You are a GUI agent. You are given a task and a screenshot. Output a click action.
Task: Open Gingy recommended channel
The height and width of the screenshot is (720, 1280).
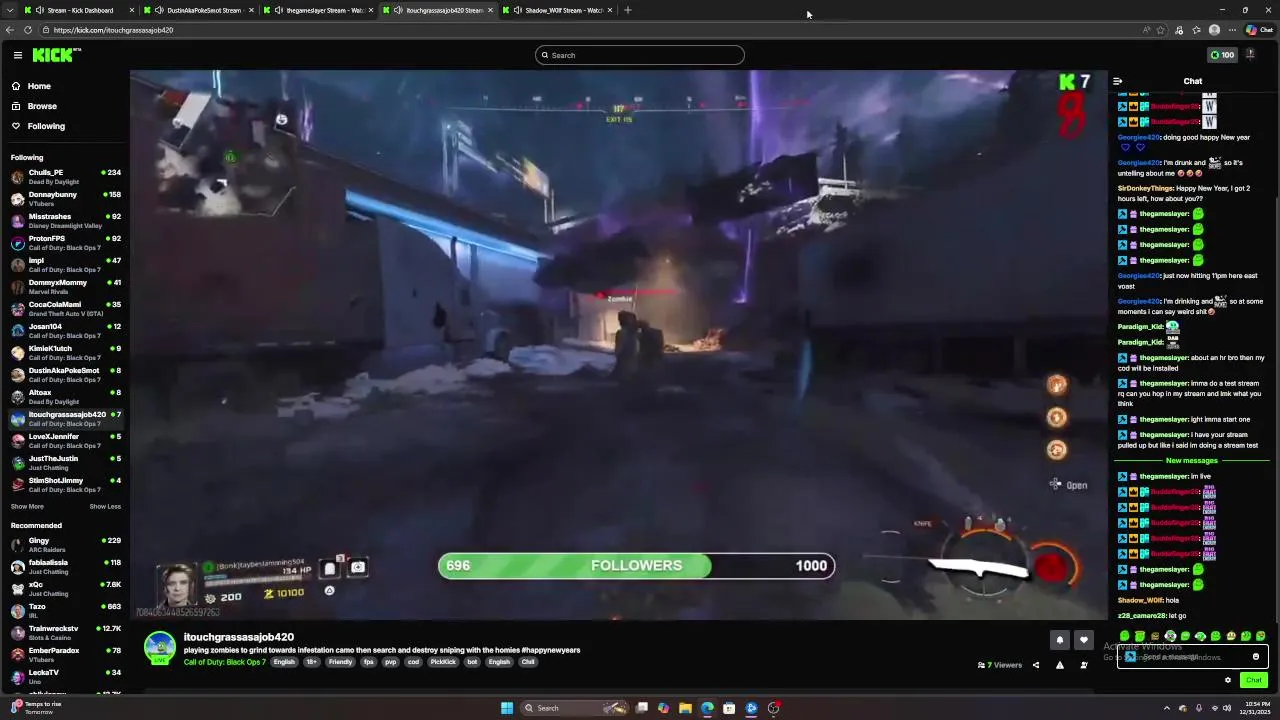point(65,544)
